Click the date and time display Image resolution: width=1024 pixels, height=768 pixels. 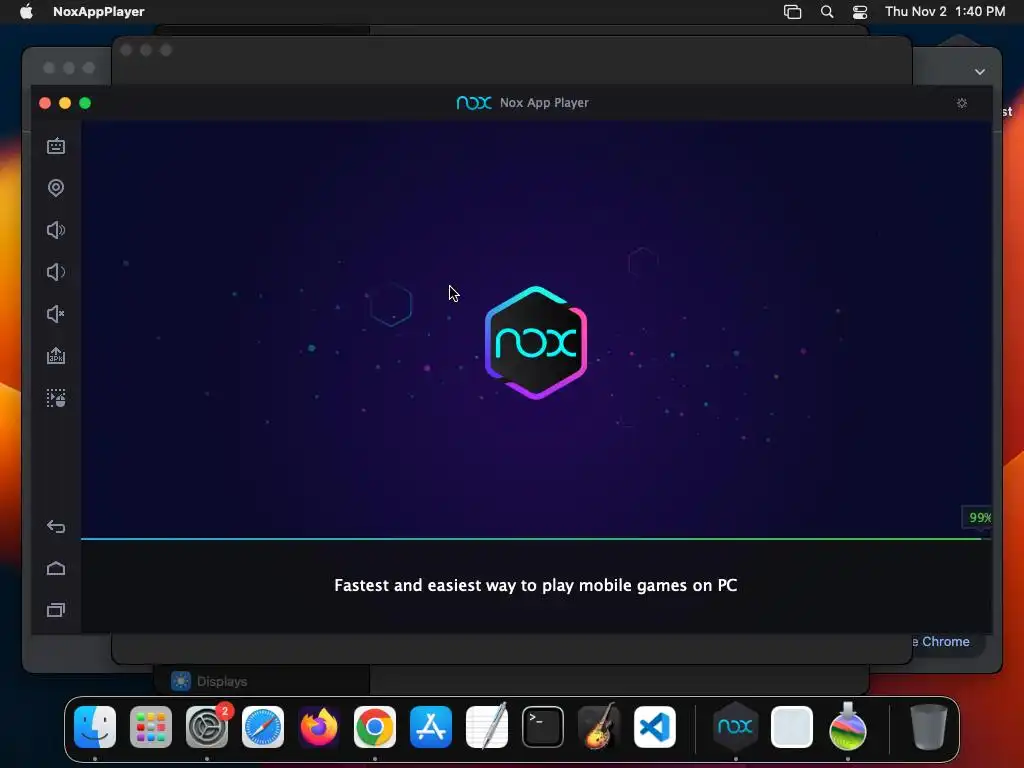pyautogui.click(x=945, y=11)
